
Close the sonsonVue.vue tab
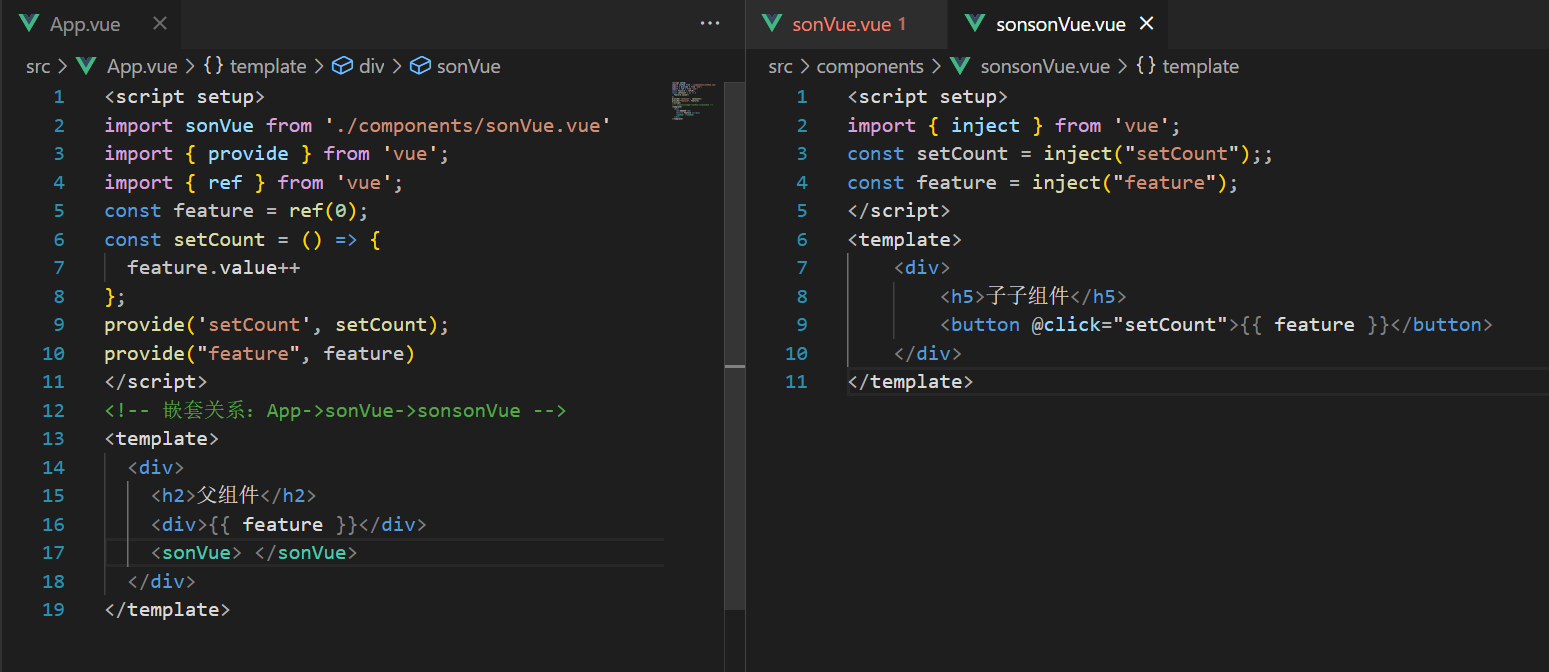pos(1147,24)
